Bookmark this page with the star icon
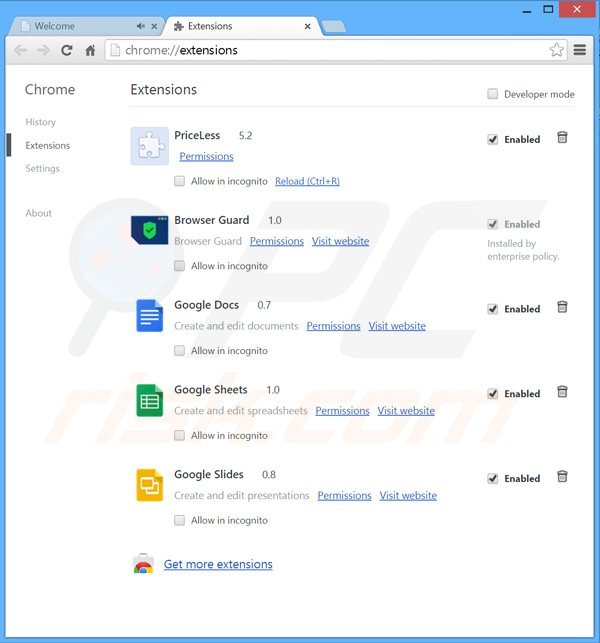The height and width of the screenshot is (643, 600). [556, 50]
